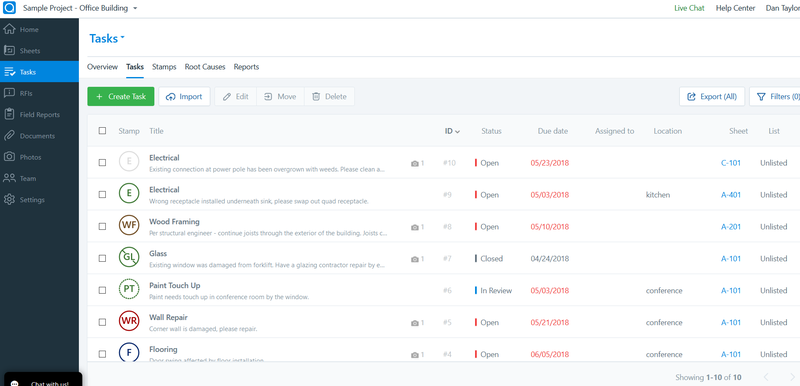
Task: Open Home in the sidebar
Action: click(x=39, y=30)
